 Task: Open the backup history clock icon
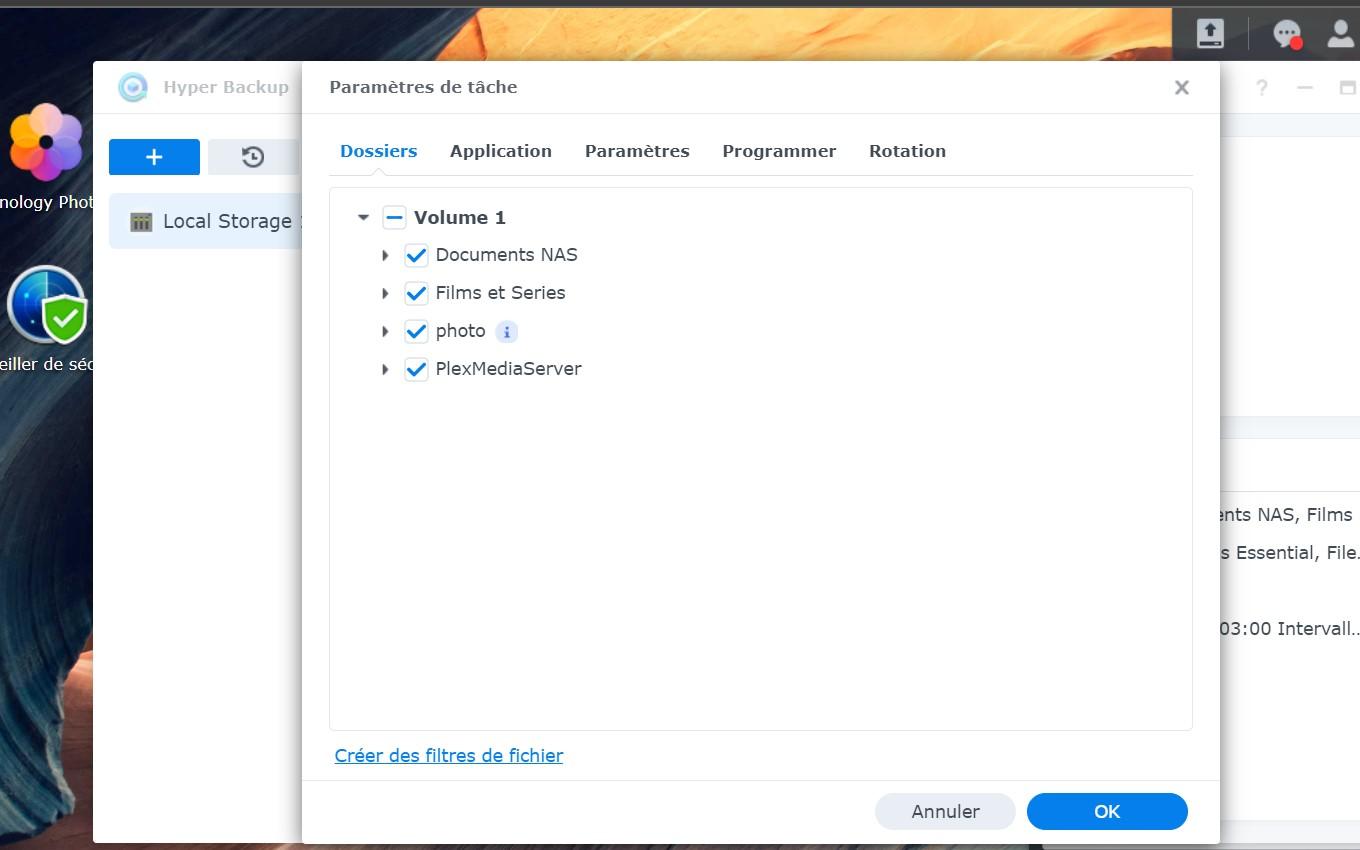tap(253, 157)
